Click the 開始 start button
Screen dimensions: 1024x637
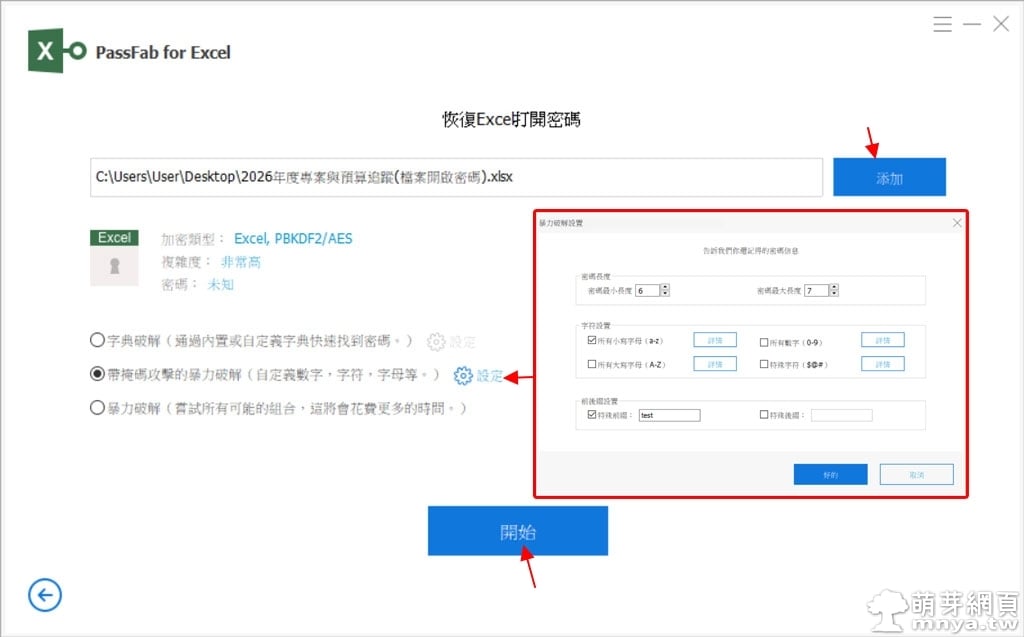coord(518,531)
